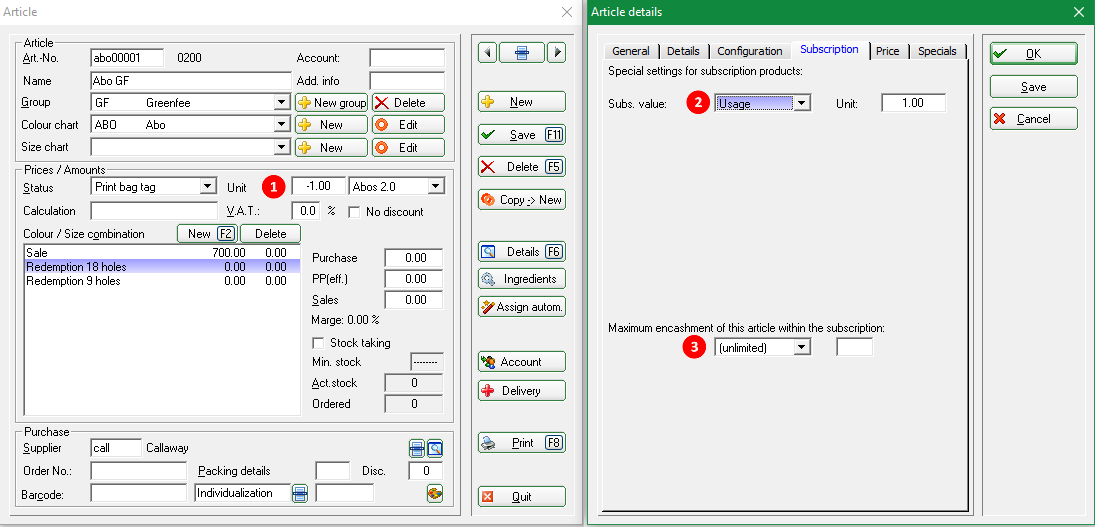Go to previous article with left arrow

(487, 52)
